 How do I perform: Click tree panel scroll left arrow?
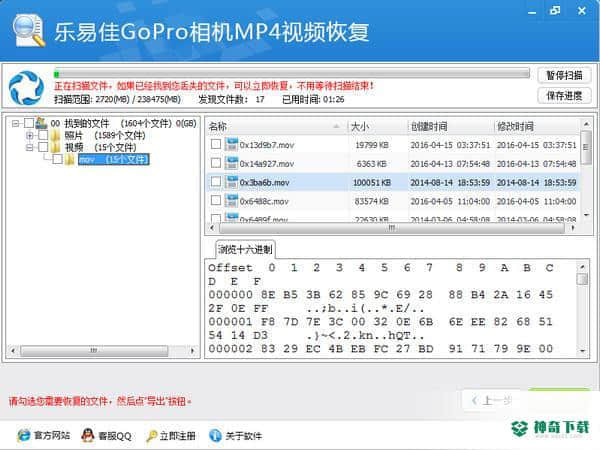coord(13,350)
